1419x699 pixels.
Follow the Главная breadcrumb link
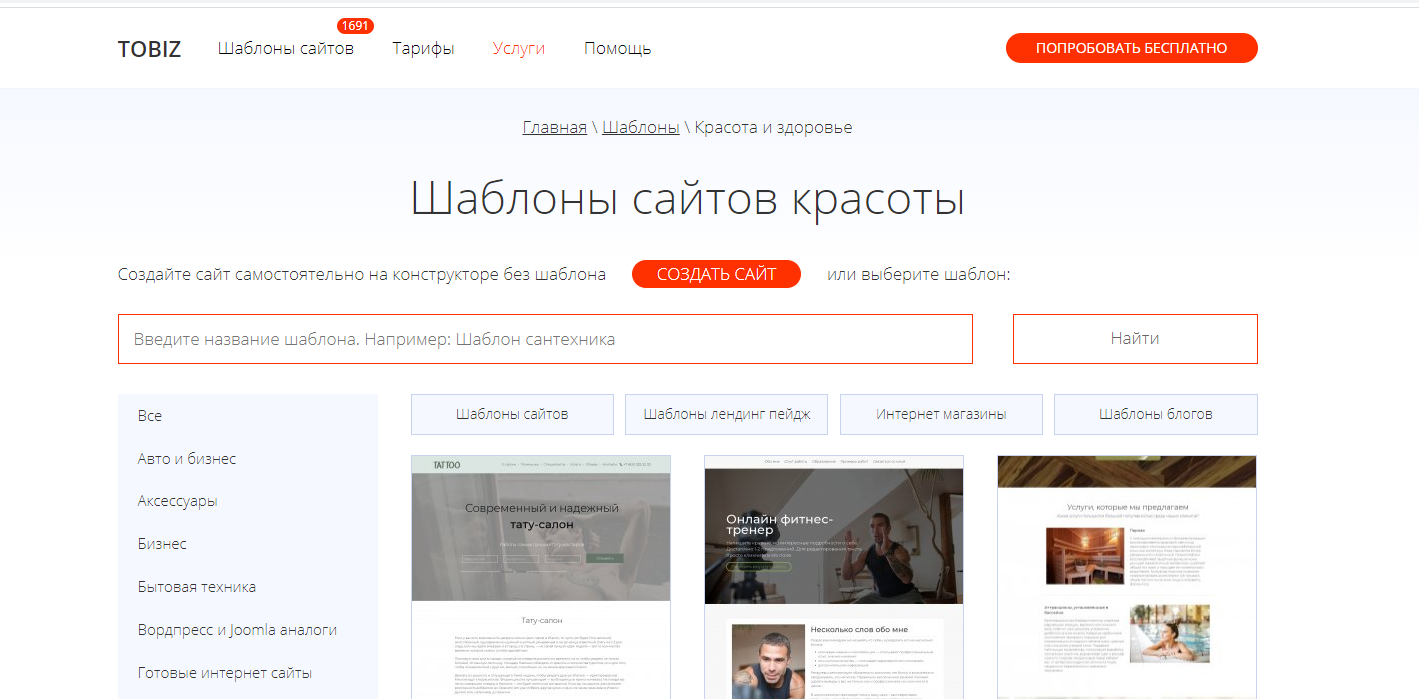click(554, 127)
